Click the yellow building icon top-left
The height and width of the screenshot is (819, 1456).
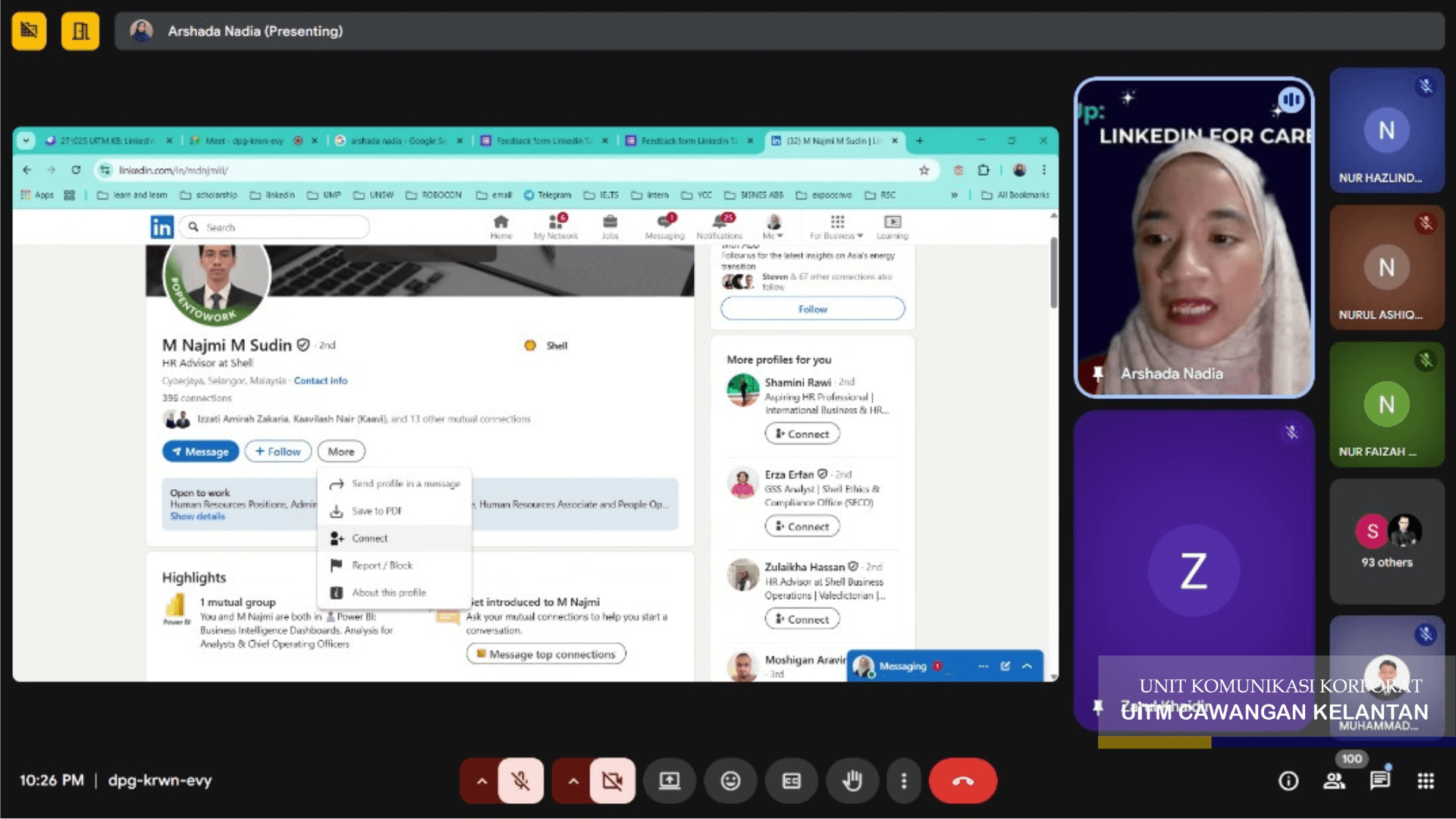[80, 31]
